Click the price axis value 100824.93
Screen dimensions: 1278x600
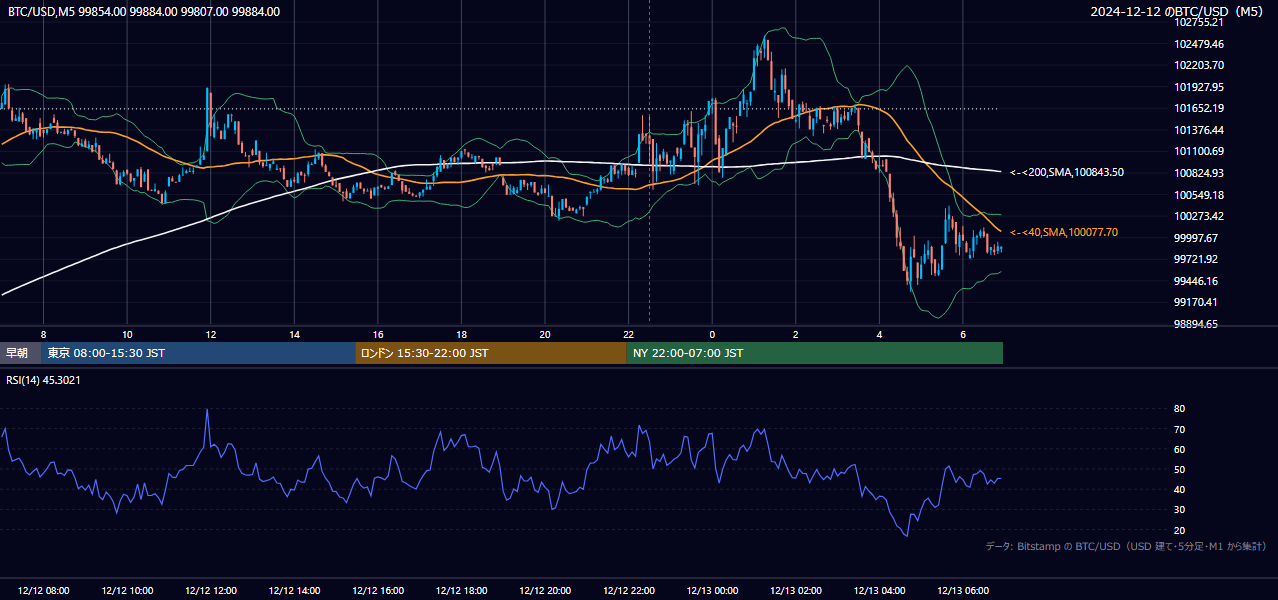[1199, 173]
